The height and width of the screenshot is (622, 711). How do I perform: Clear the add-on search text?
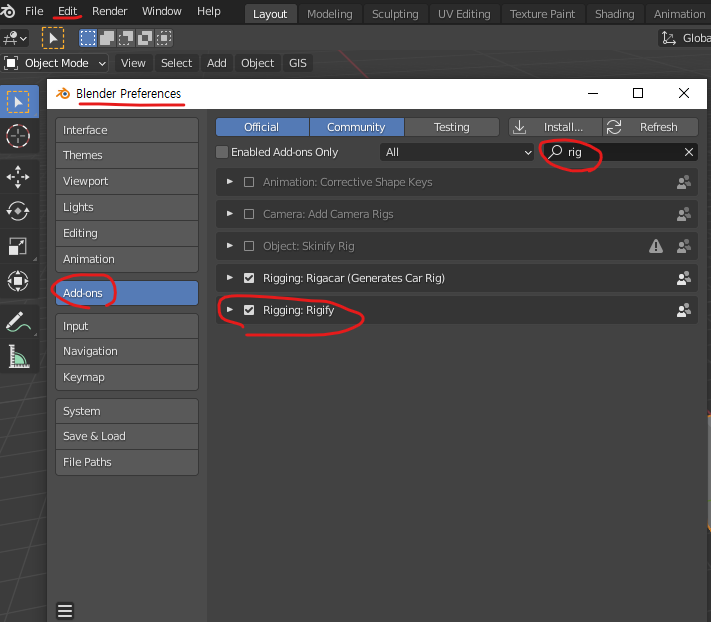[x=688, y=152]
